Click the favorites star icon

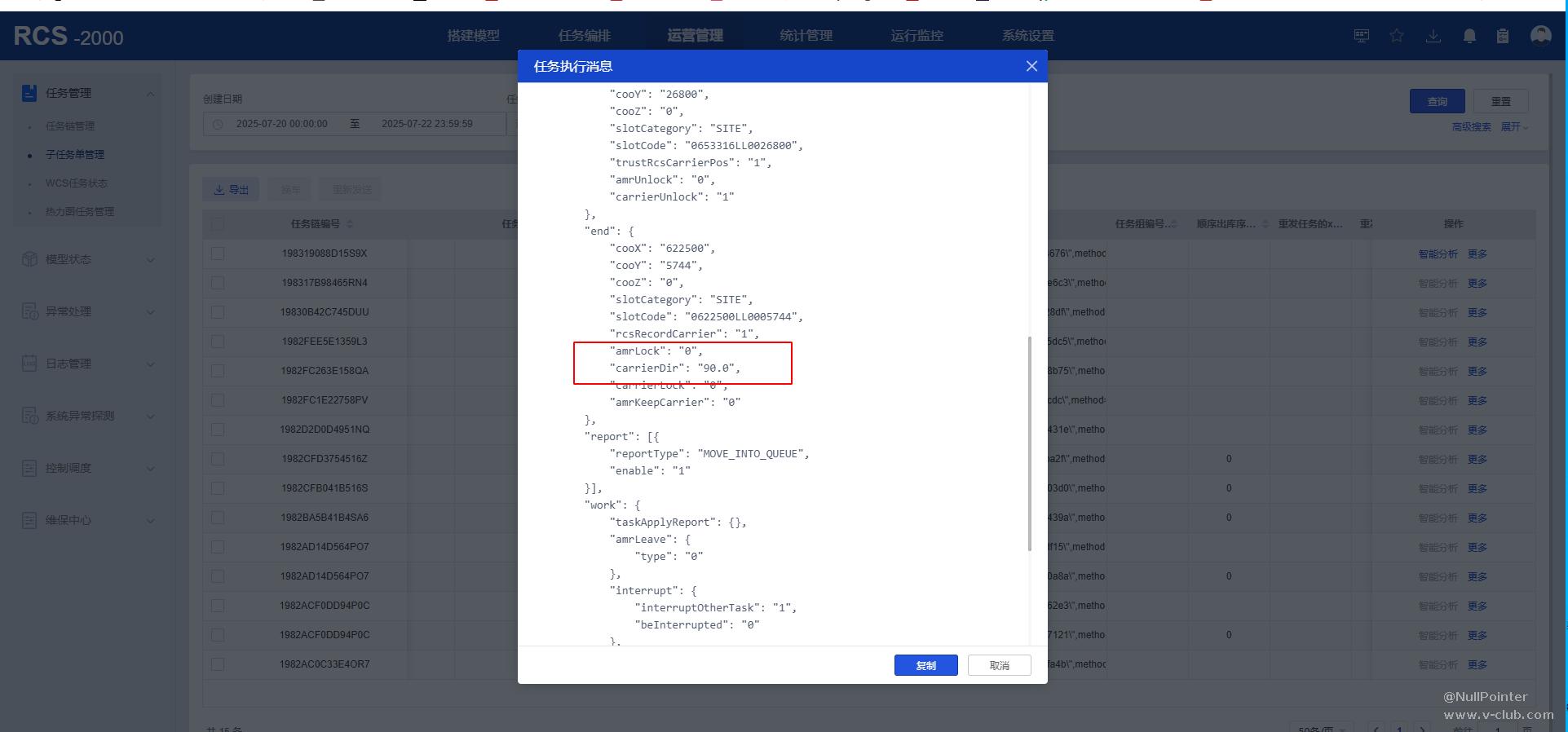[1397, 36]
